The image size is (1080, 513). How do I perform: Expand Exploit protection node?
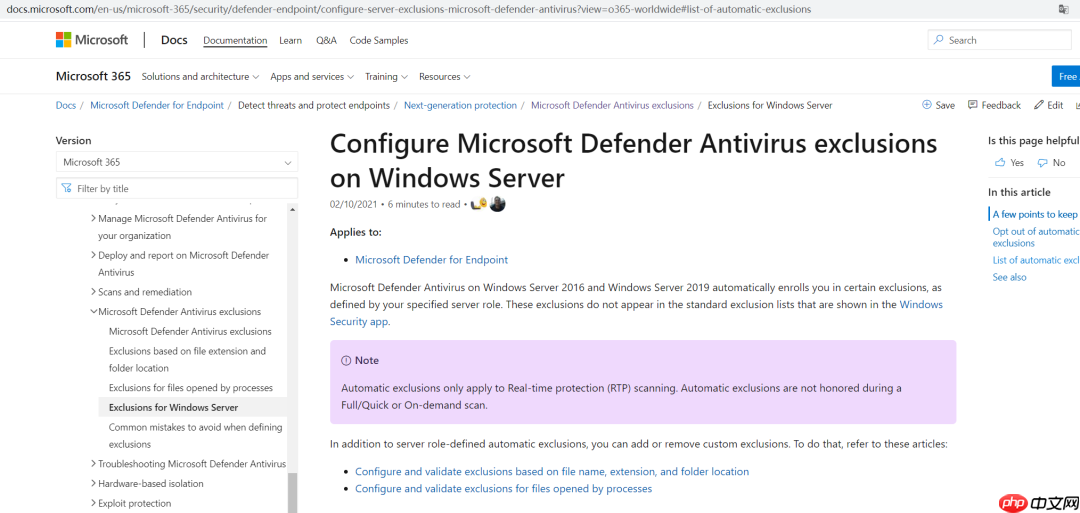click(94, 503)
